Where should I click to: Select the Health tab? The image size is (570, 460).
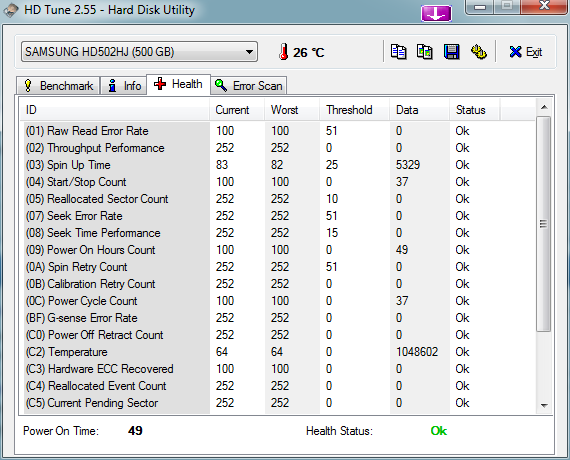(178, 84)
